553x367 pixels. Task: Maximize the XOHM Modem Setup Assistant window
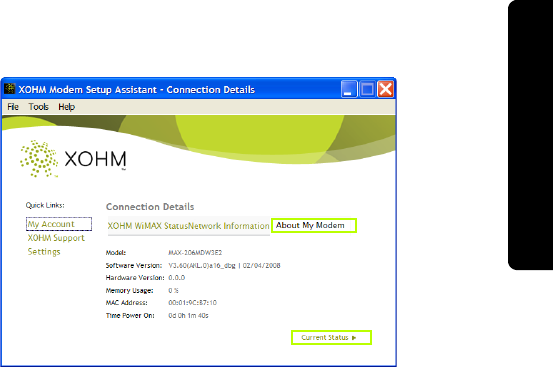[367, 89]
